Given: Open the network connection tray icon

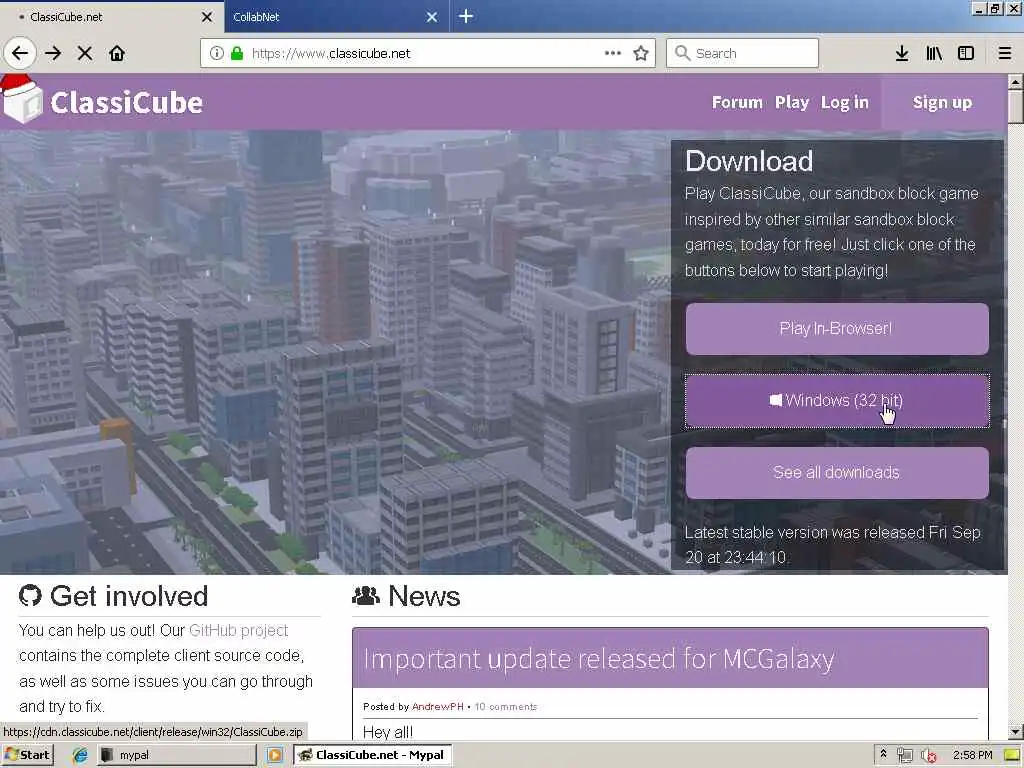Looking at the screenshot, I should click(904, 756).
